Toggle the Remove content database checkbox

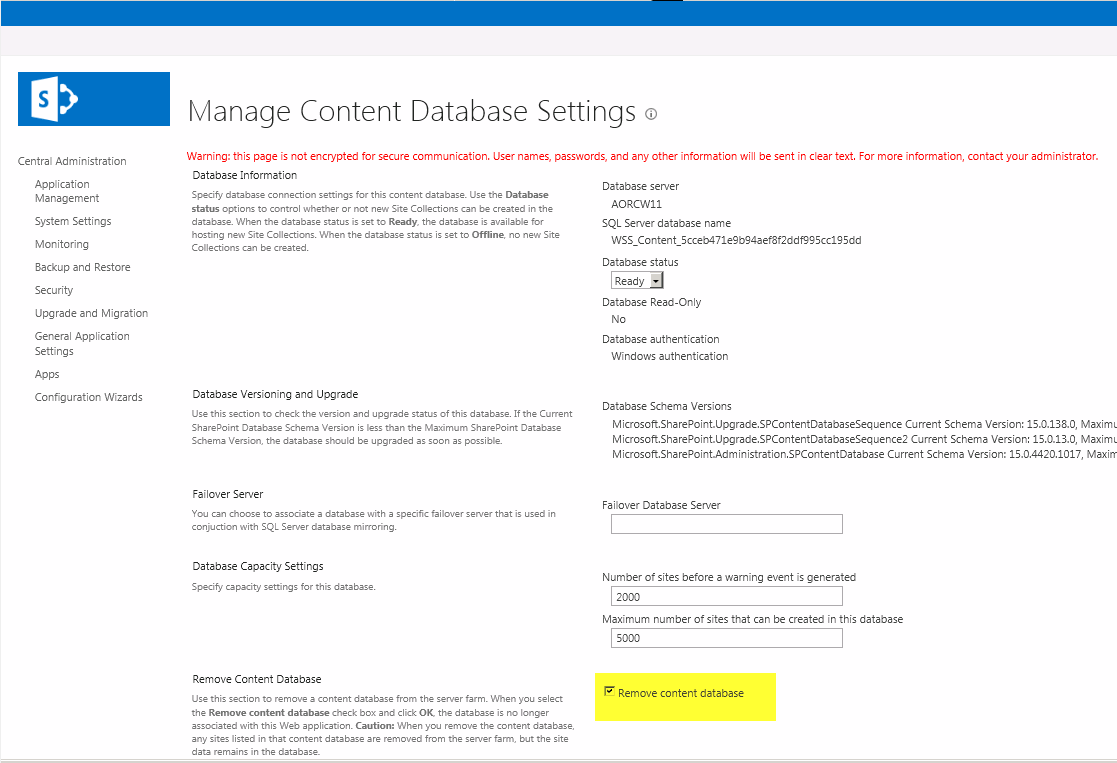point(609,691)
